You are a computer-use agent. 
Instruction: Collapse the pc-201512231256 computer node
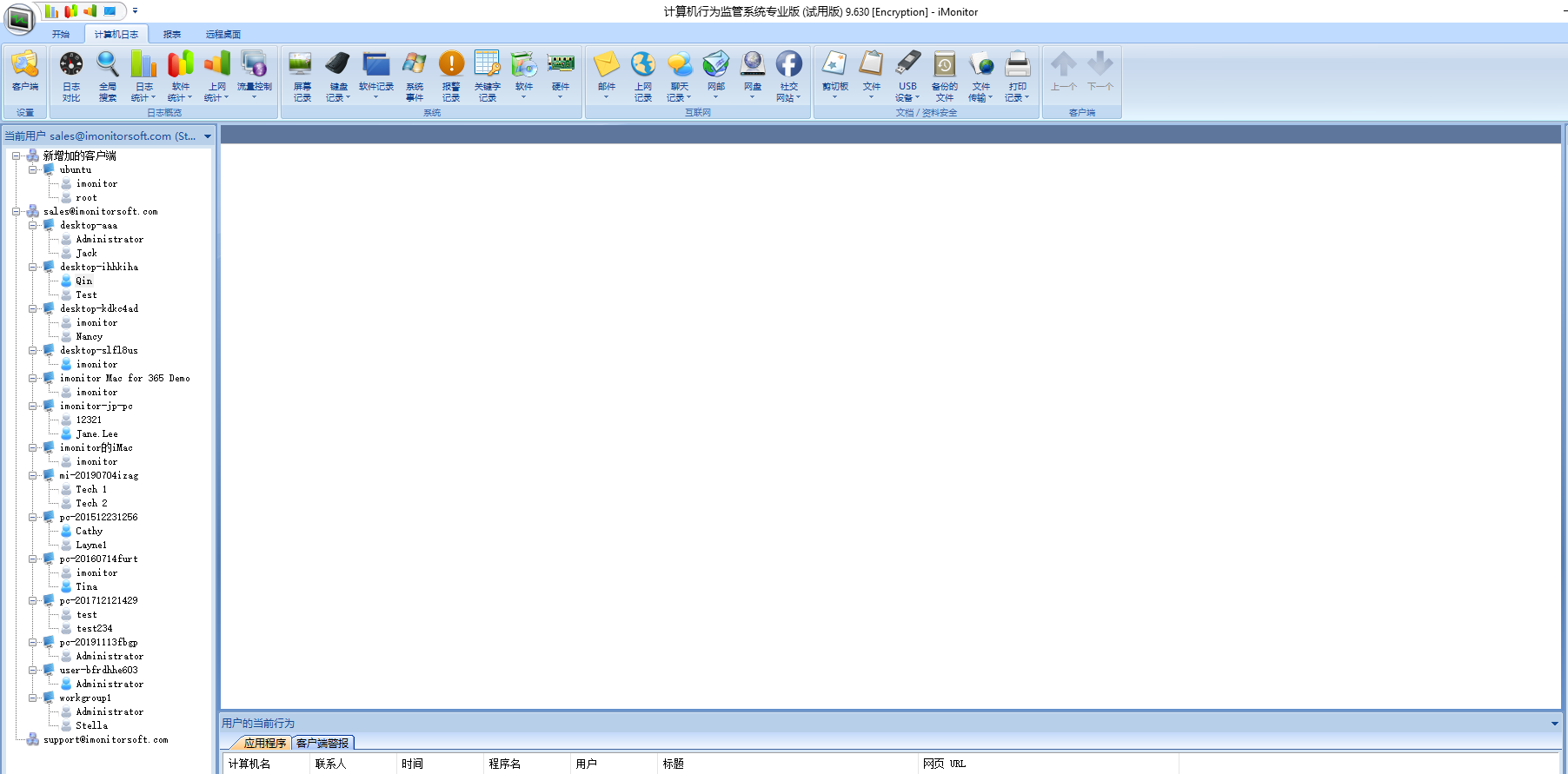point(32,518)
